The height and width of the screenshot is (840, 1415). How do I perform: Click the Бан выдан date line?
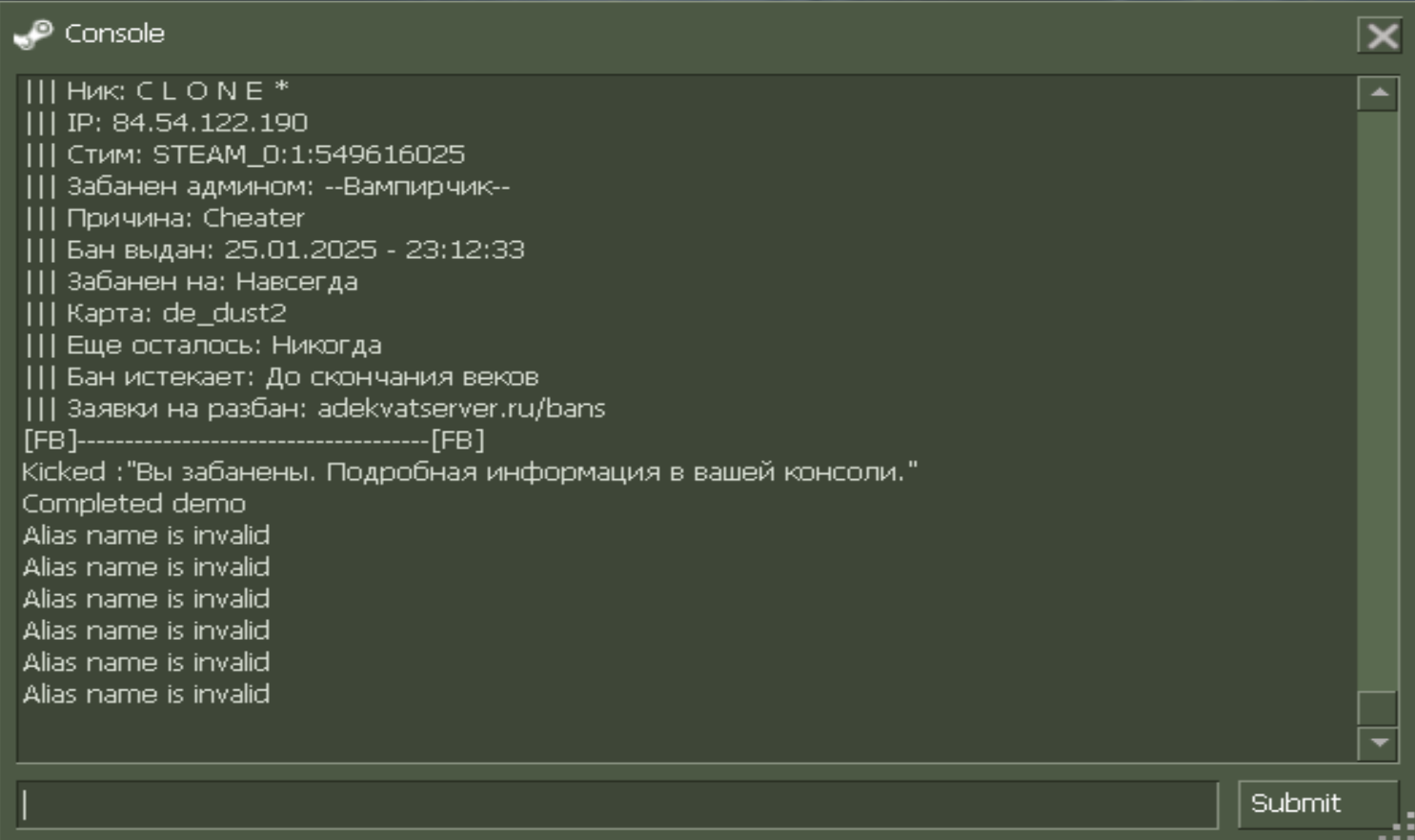[273, 250]
